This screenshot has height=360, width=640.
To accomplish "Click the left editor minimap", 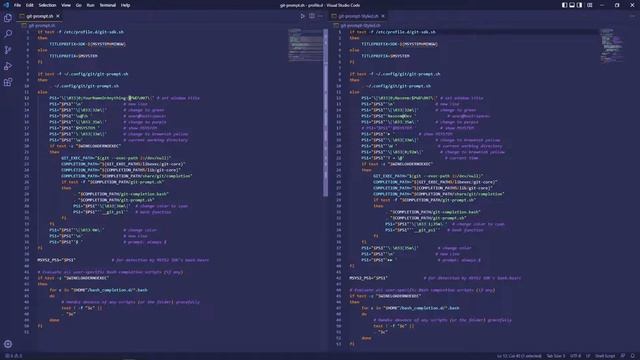I will [305, 45].
